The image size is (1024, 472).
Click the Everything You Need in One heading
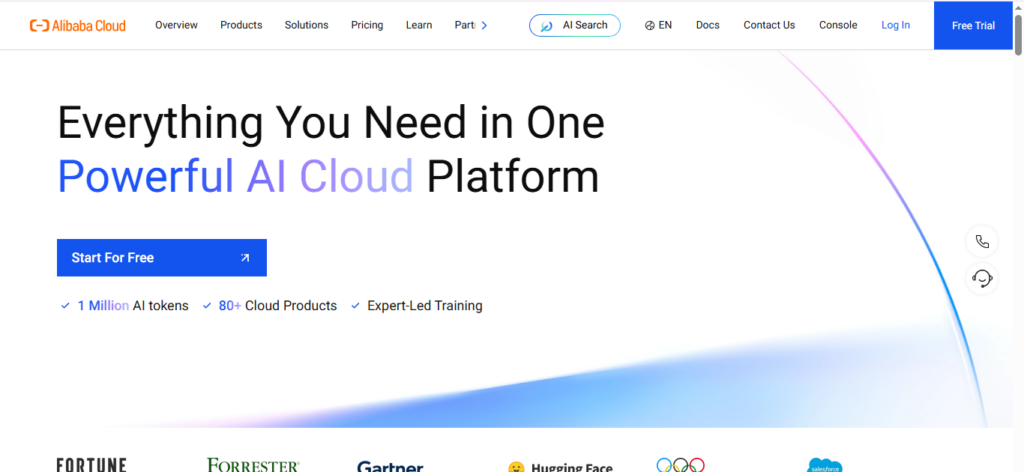click(331, 122)
